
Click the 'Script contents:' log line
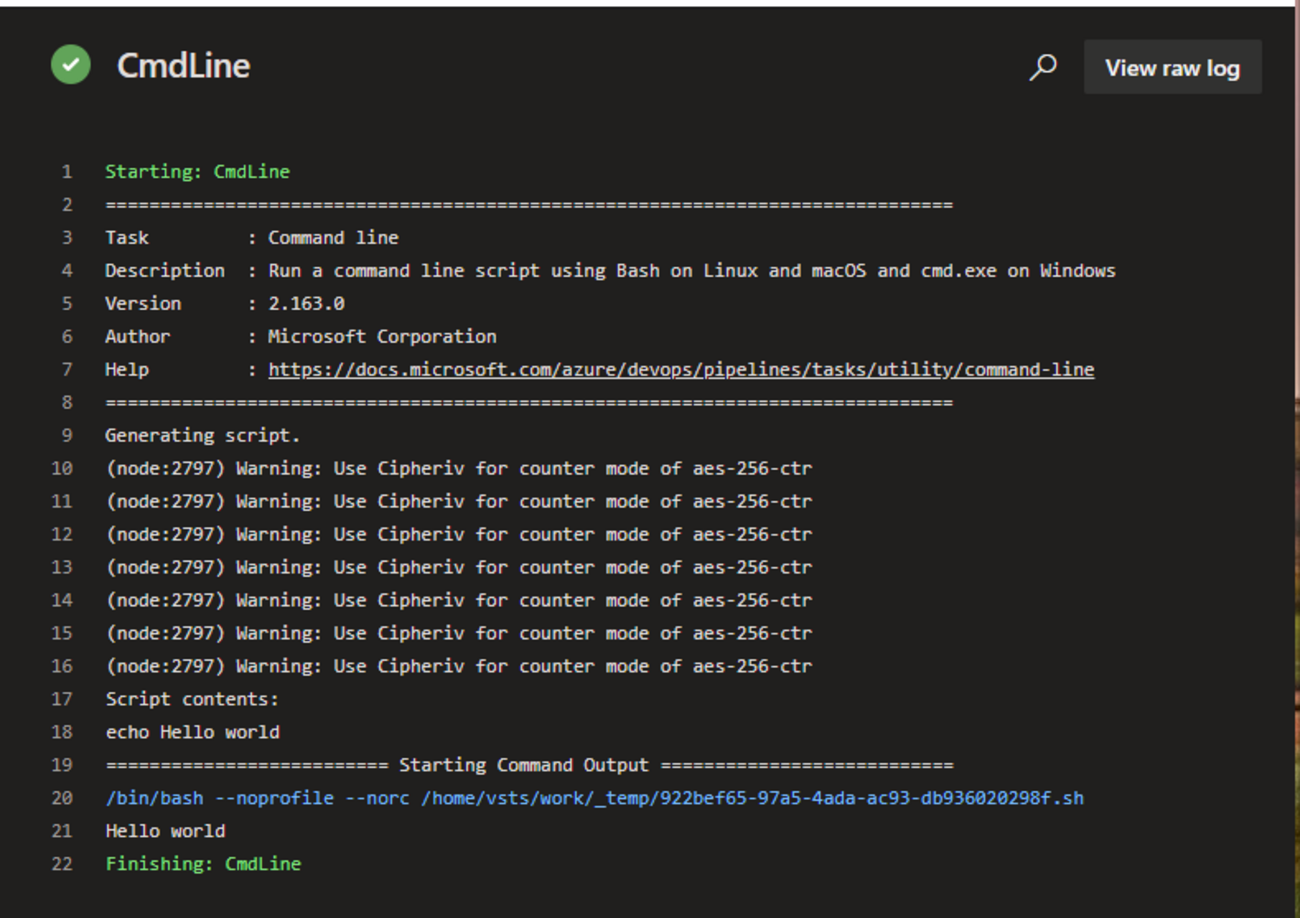192,700
